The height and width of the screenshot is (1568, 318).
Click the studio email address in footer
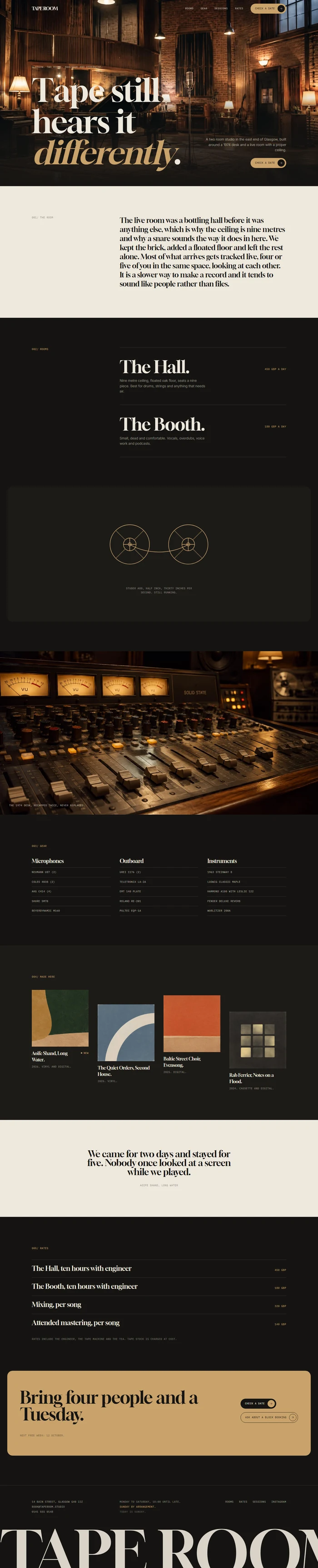(x=48, y=1507)
